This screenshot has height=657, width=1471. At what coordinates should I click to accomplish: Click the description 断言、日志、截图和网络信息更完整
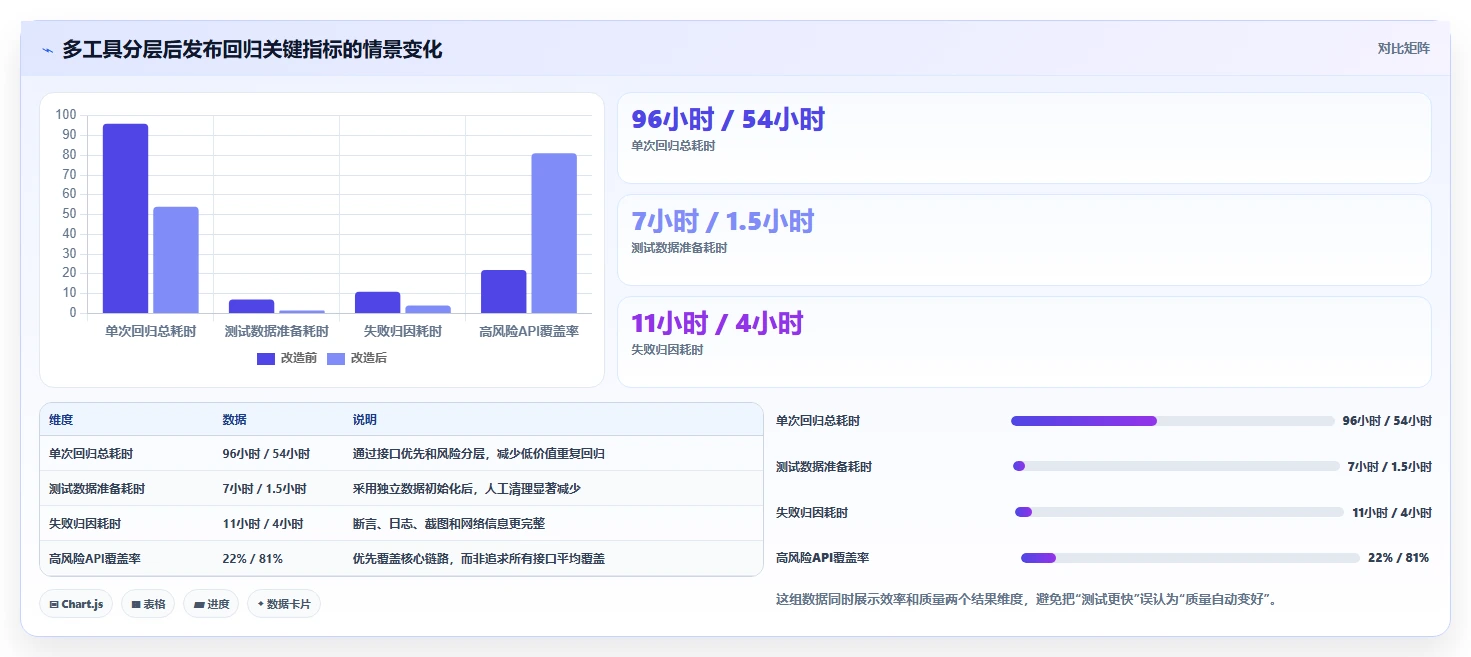(449, 524)
